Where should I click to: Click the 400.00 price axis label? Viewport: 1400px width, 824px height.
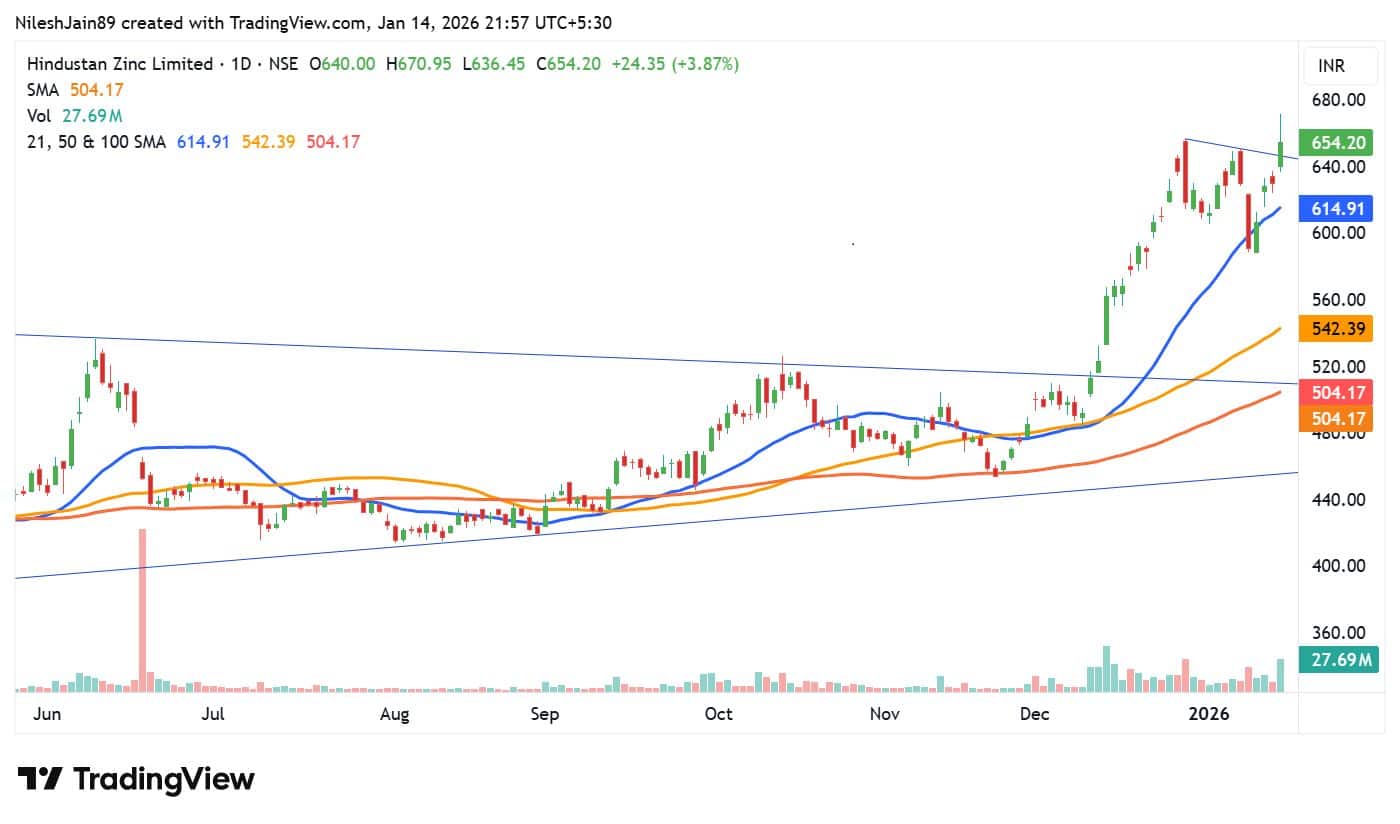click(x=1338, y=566)
